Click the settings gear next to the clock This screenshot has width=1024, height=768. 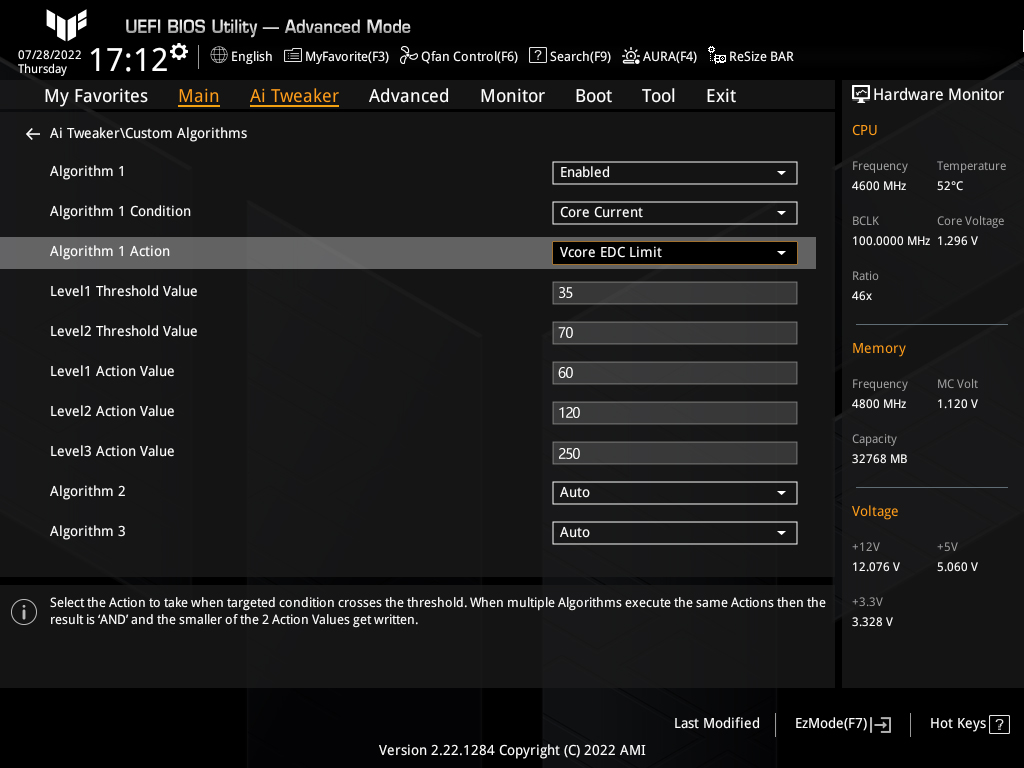click(x=179, y=52)
